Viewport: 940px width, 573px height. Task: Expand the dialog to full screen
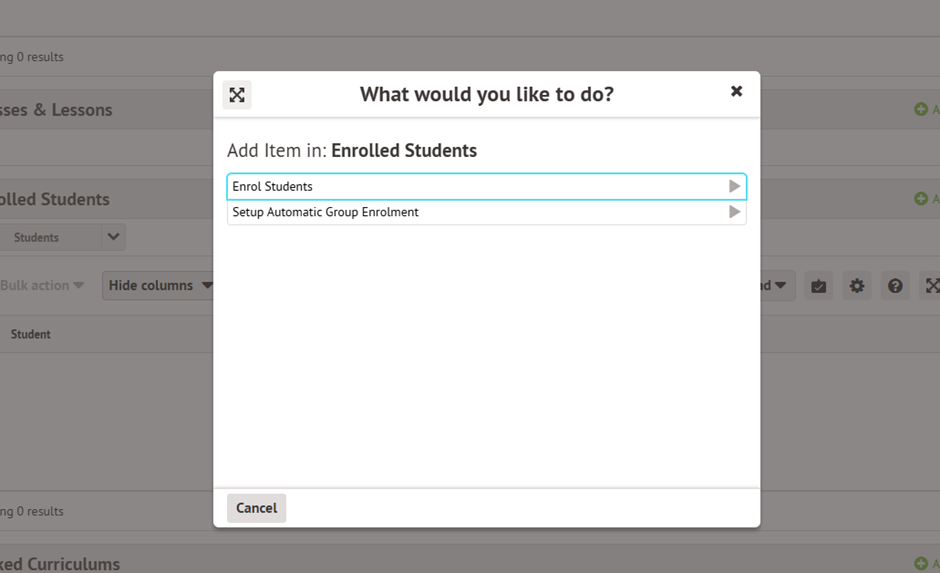[x=237, y=95]
